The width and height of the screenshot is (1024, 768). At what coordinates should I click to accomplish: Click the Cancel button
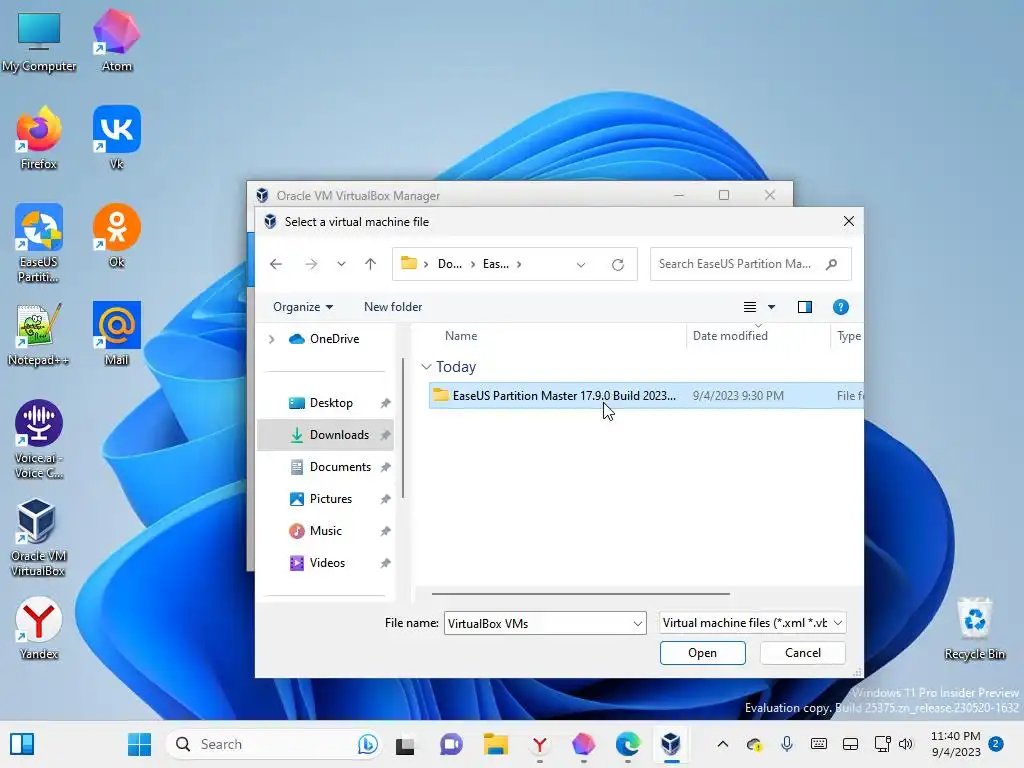click(803, 653)
